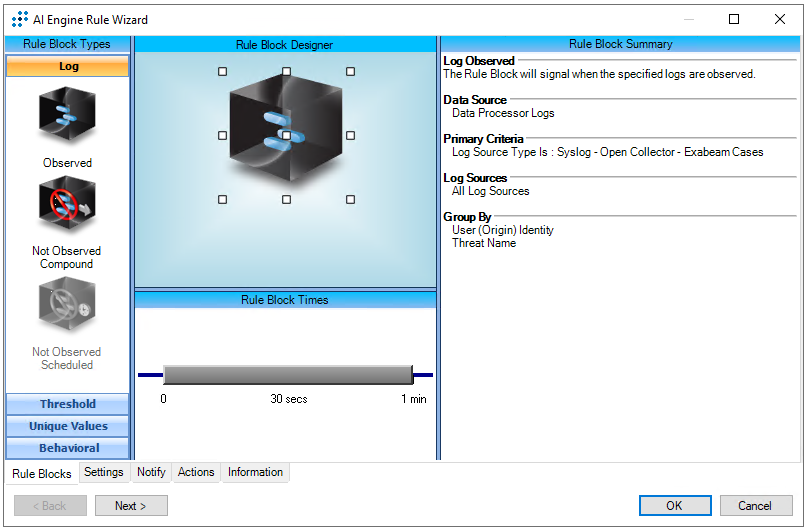Expand the Behavioral rule block category
The width and height of the screenshot is (807, 528).
(68, 448)
